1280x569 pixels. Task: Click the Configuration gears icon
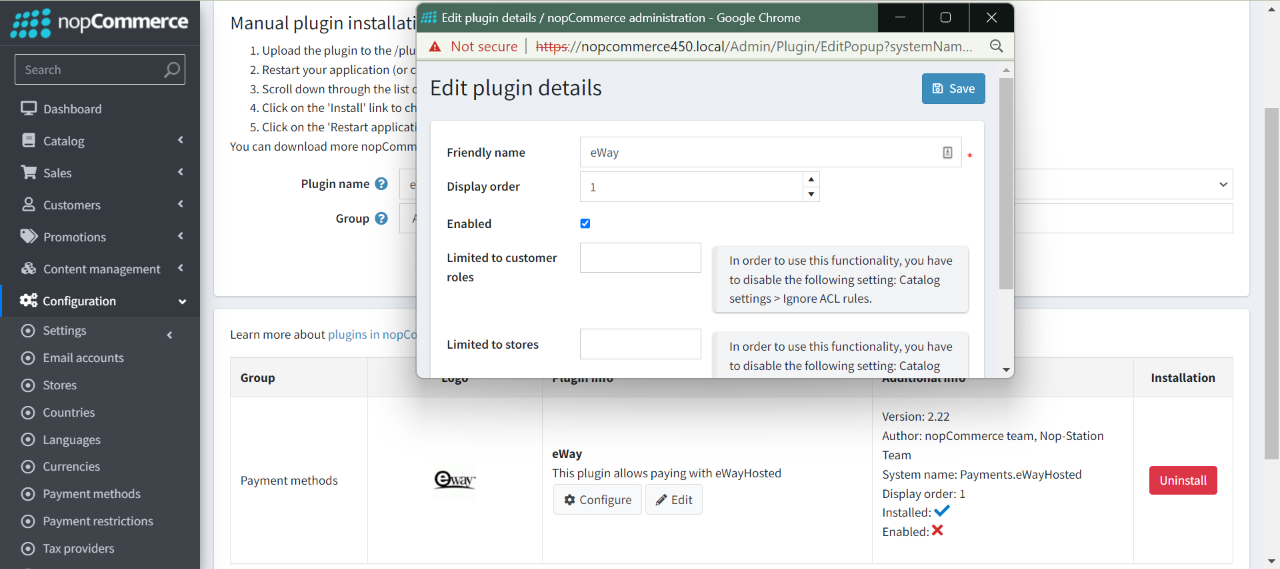29,301
